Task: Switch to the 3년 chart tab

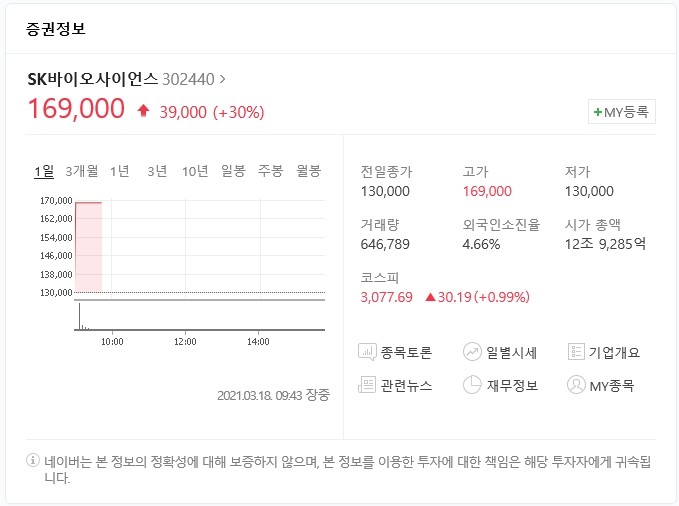Action: point(157,171)
